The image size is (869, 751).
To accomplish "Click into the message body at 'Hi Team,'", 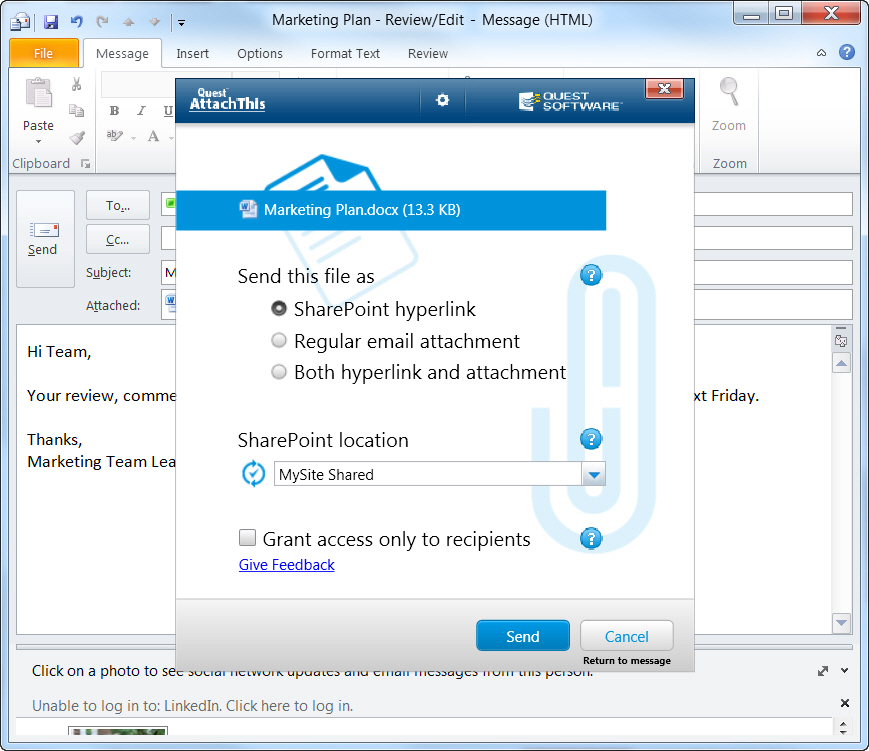I will [x=59, y=352].
